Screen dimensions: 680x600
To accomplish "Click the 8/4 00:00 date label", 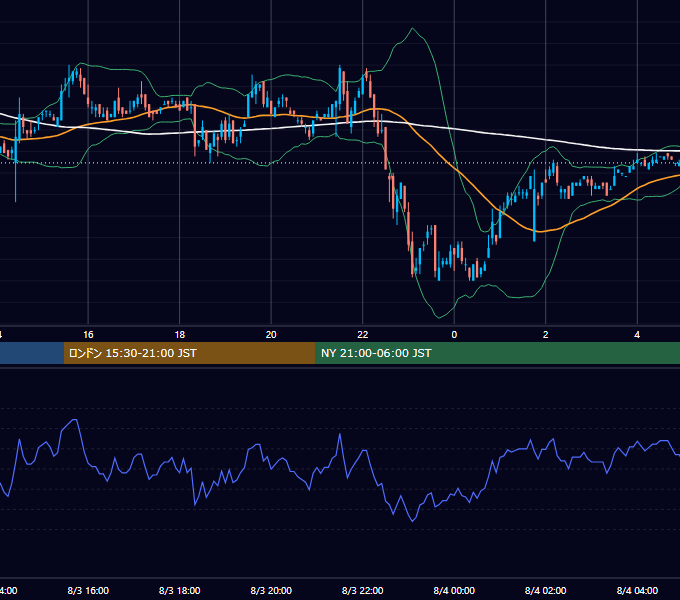I will (454, 590).
